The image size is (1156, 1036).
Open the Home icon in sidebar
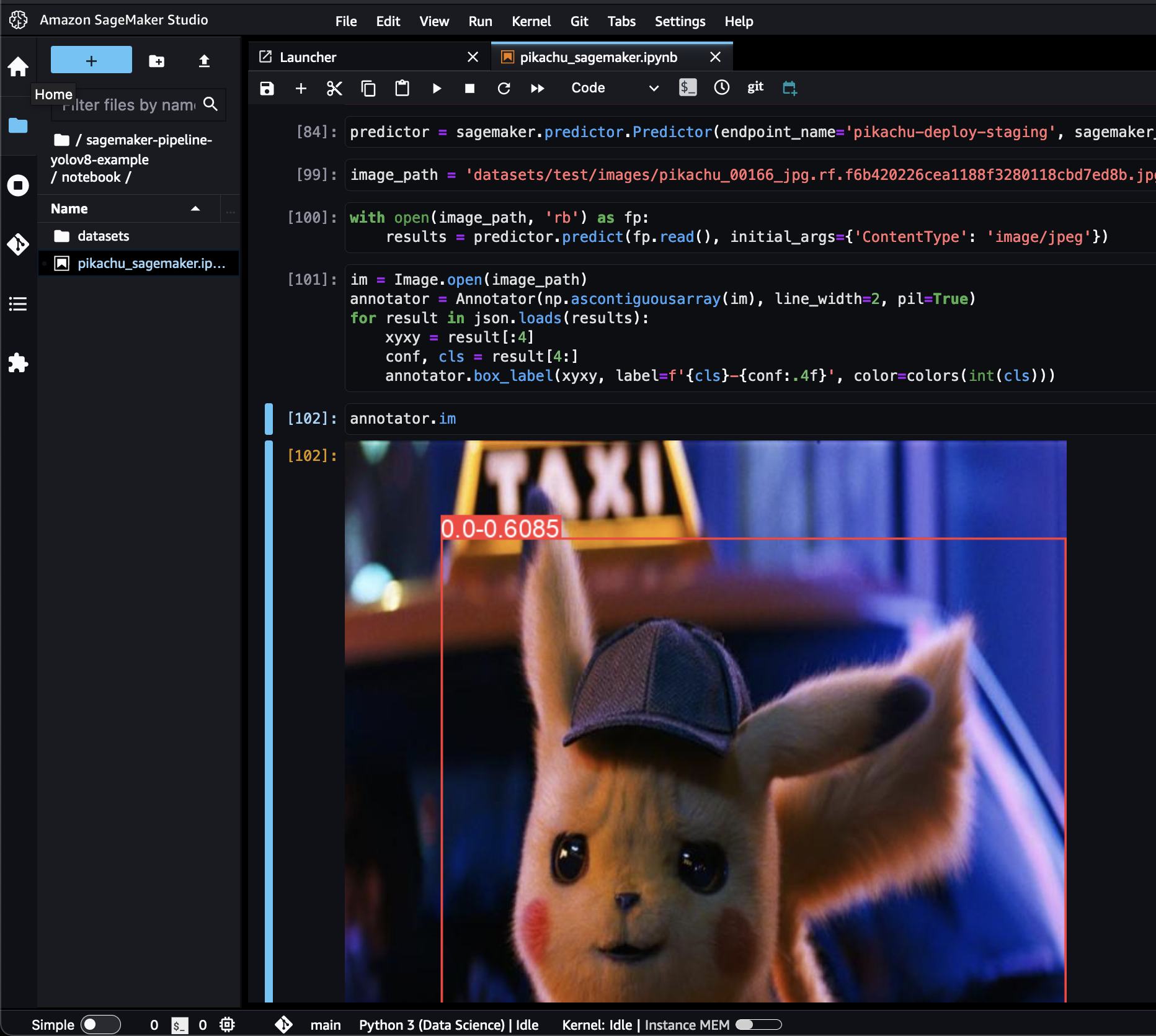[x=18, y=66]
